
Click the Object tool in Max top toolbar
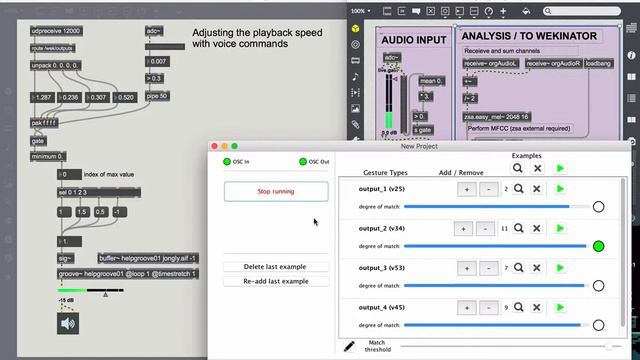tap(387, 11)
